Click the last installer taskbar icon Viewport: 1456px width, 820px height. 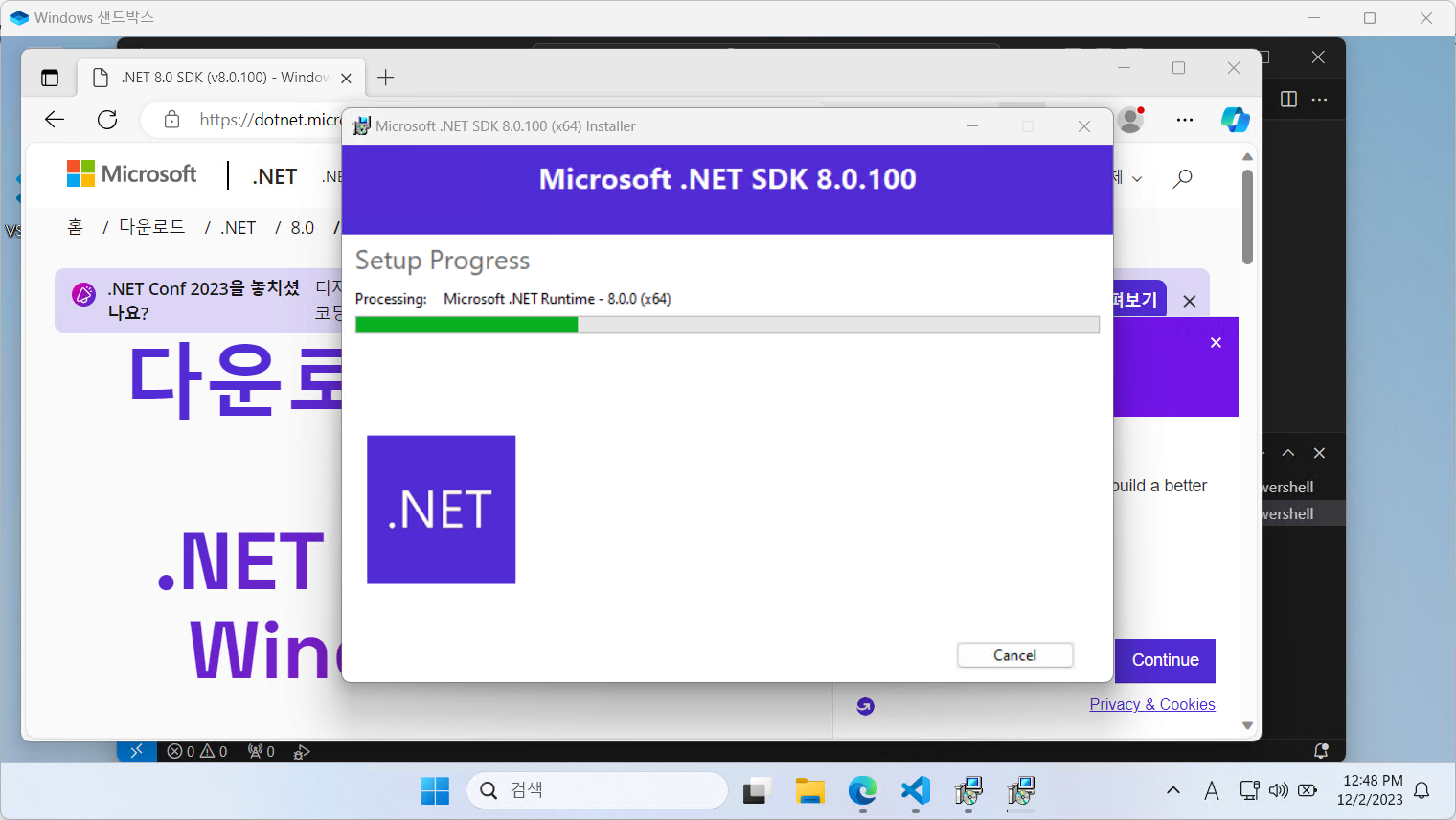tap(1021, 791)
